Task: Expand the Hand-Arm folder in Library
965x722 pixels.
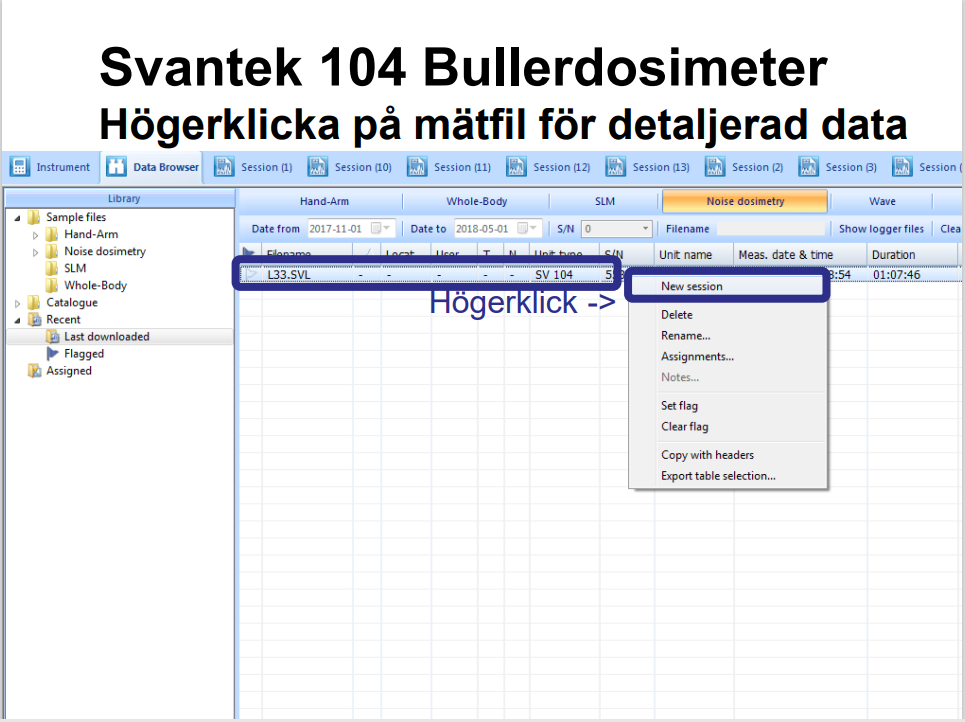Action: (36, 235)
